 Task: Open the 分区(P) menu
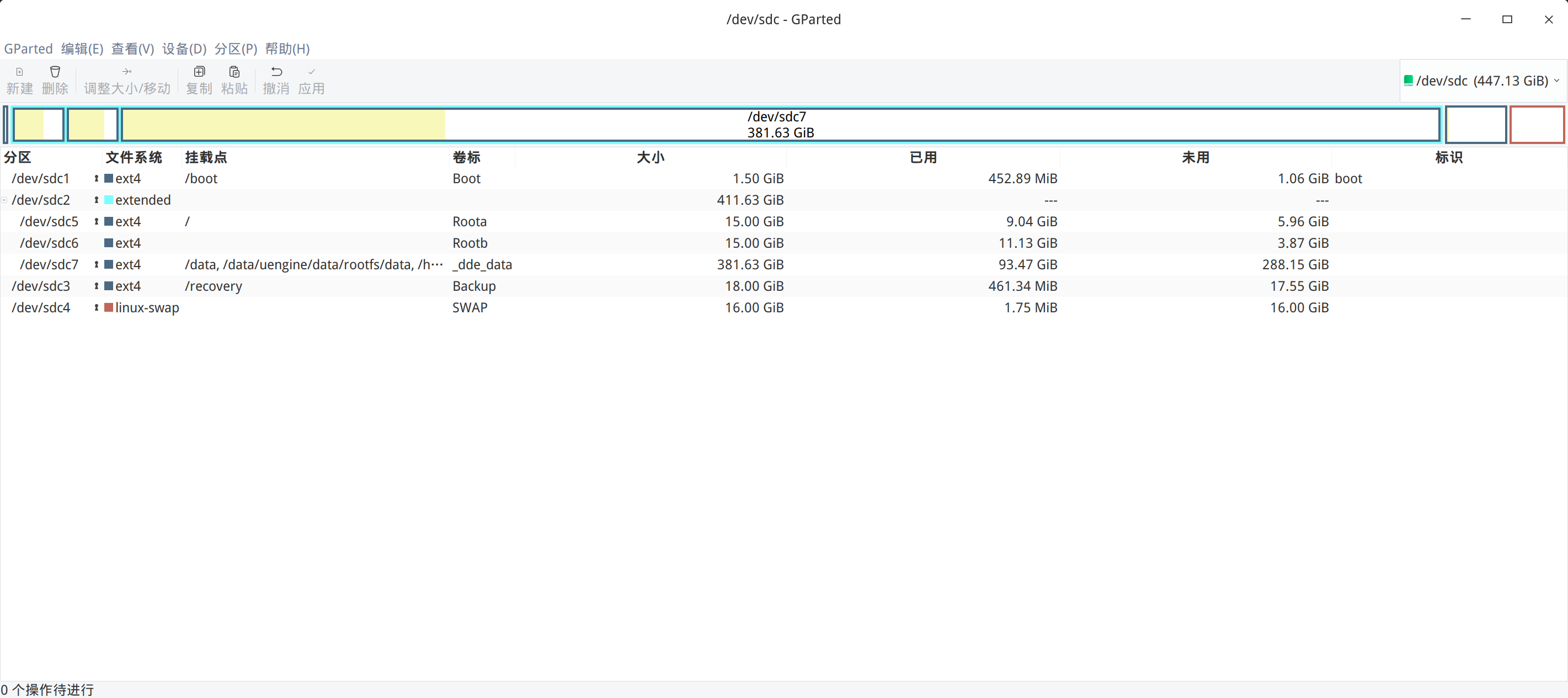pyautogui.click(x=236, y=49)
